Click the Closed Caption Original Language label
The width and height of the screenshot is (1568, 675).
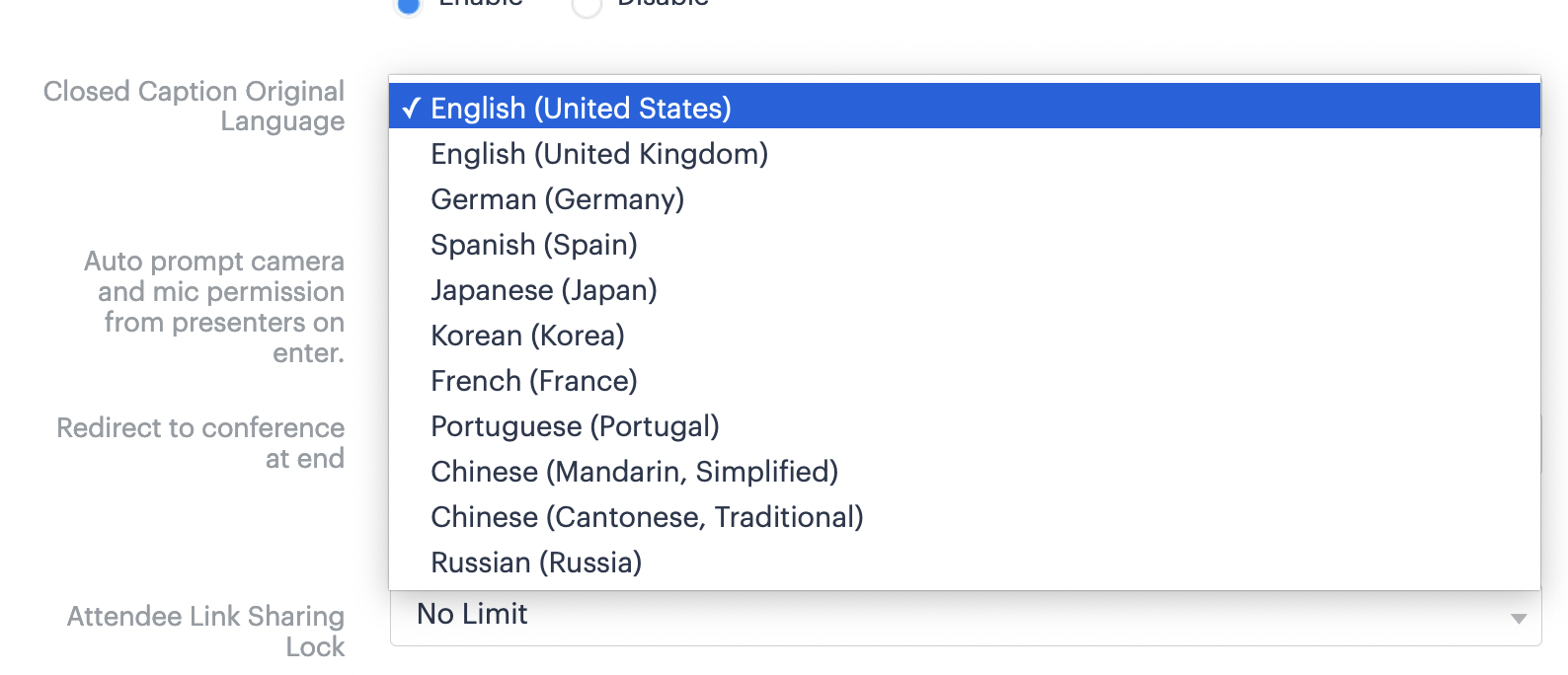[195, 106]
